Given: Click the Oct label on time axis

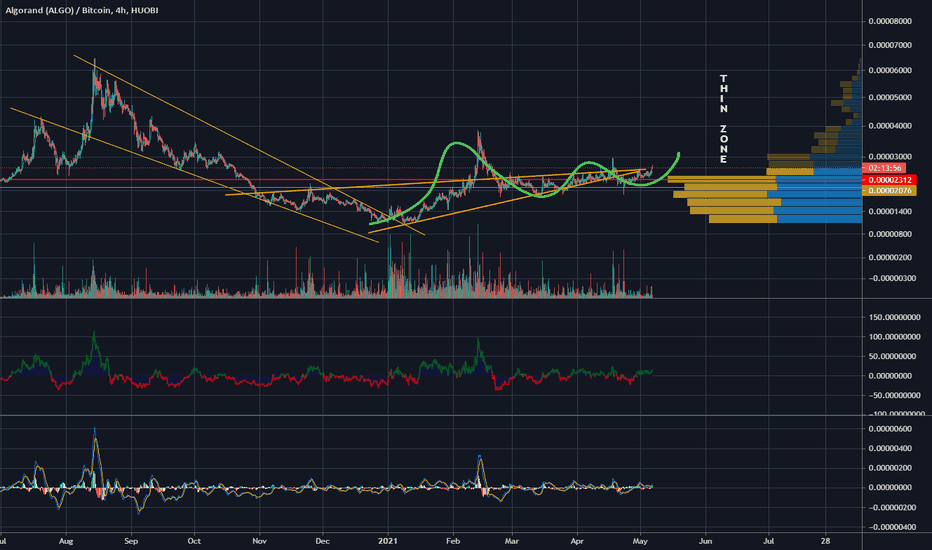Looking at the screenshot, I should click(194, 541).
